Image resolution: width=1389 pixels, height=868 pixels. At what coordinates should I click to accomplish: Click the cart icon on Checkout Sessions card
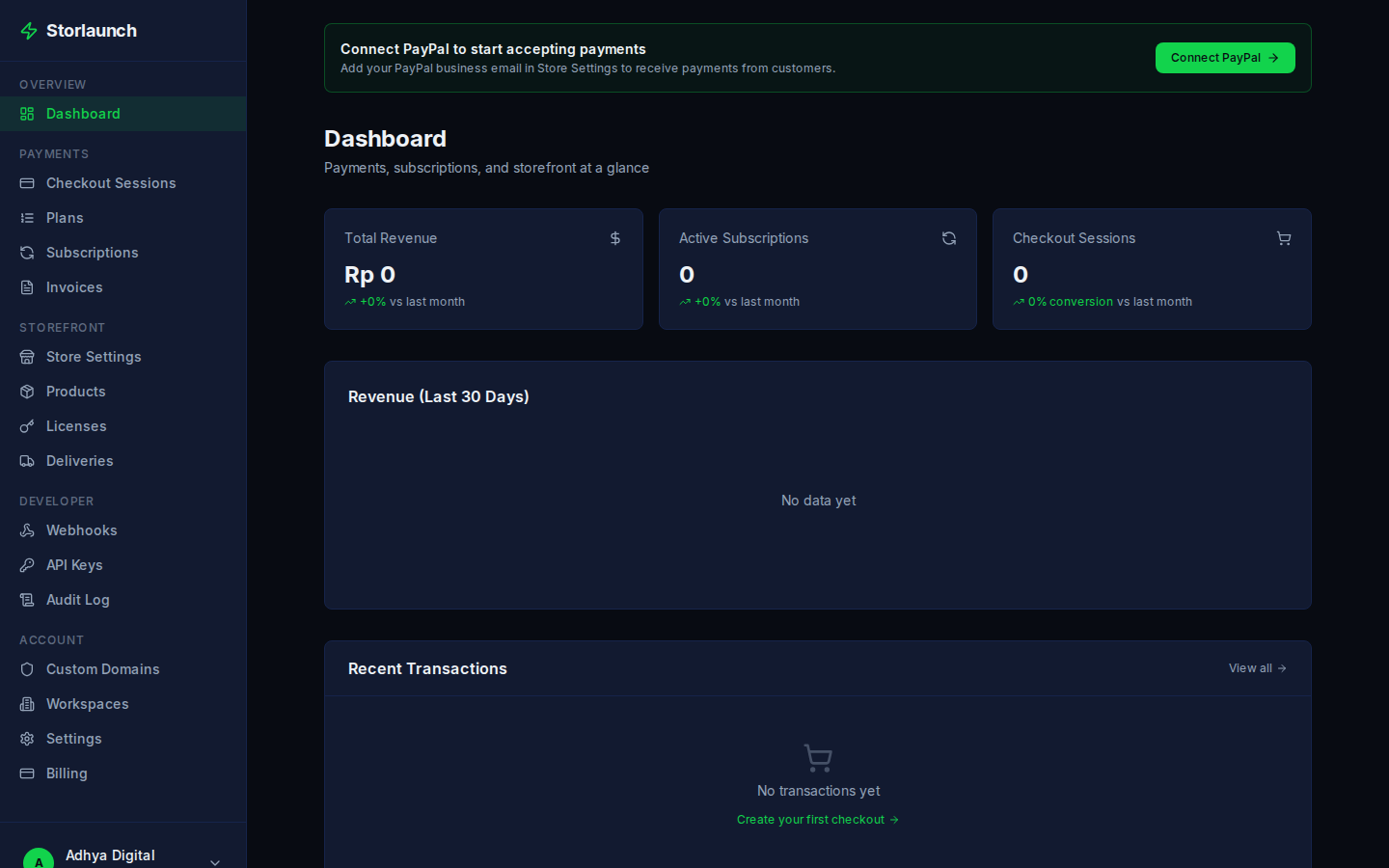click(1283, 238)
